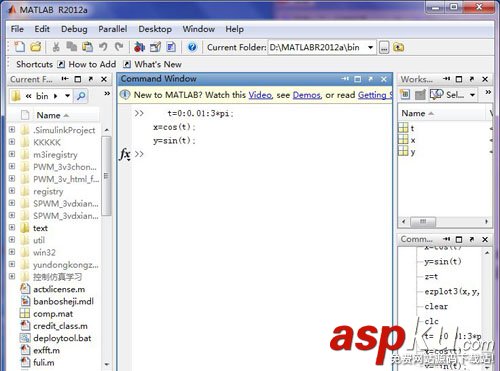Image resolution: width=500 pixels, height=371 pixels.
Task: Open the Debug menu
Action: pyautogui.click(x=74, y=29)
